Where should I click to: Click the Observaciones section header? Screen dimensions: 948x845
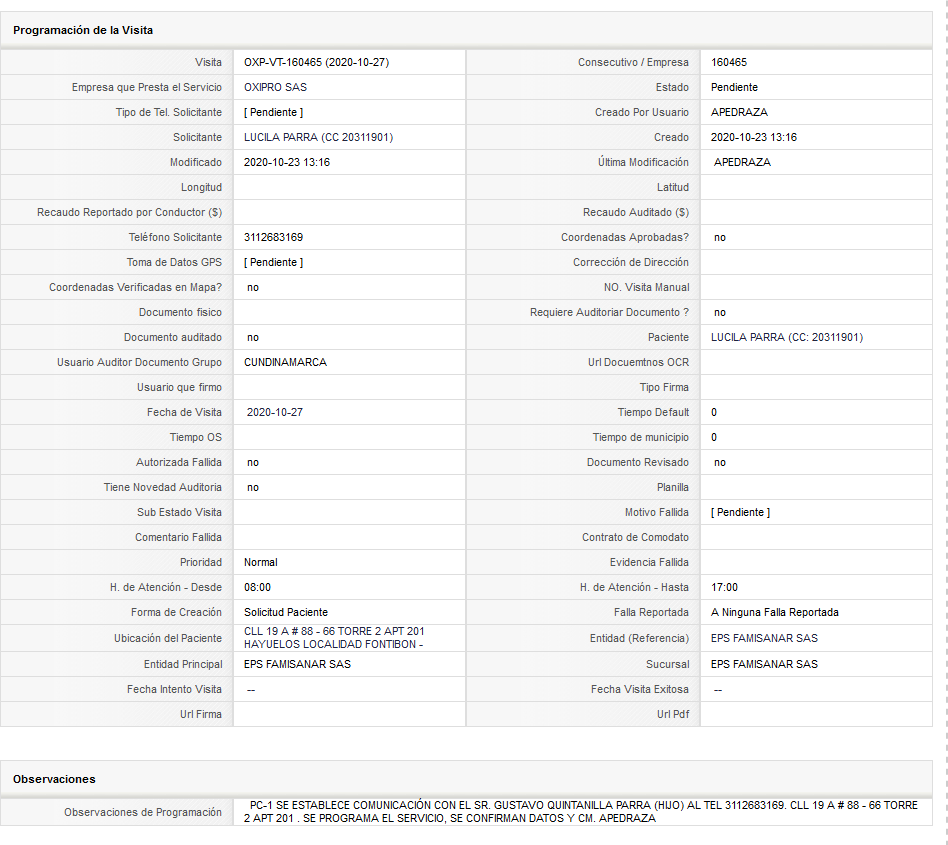pos(54,779)
